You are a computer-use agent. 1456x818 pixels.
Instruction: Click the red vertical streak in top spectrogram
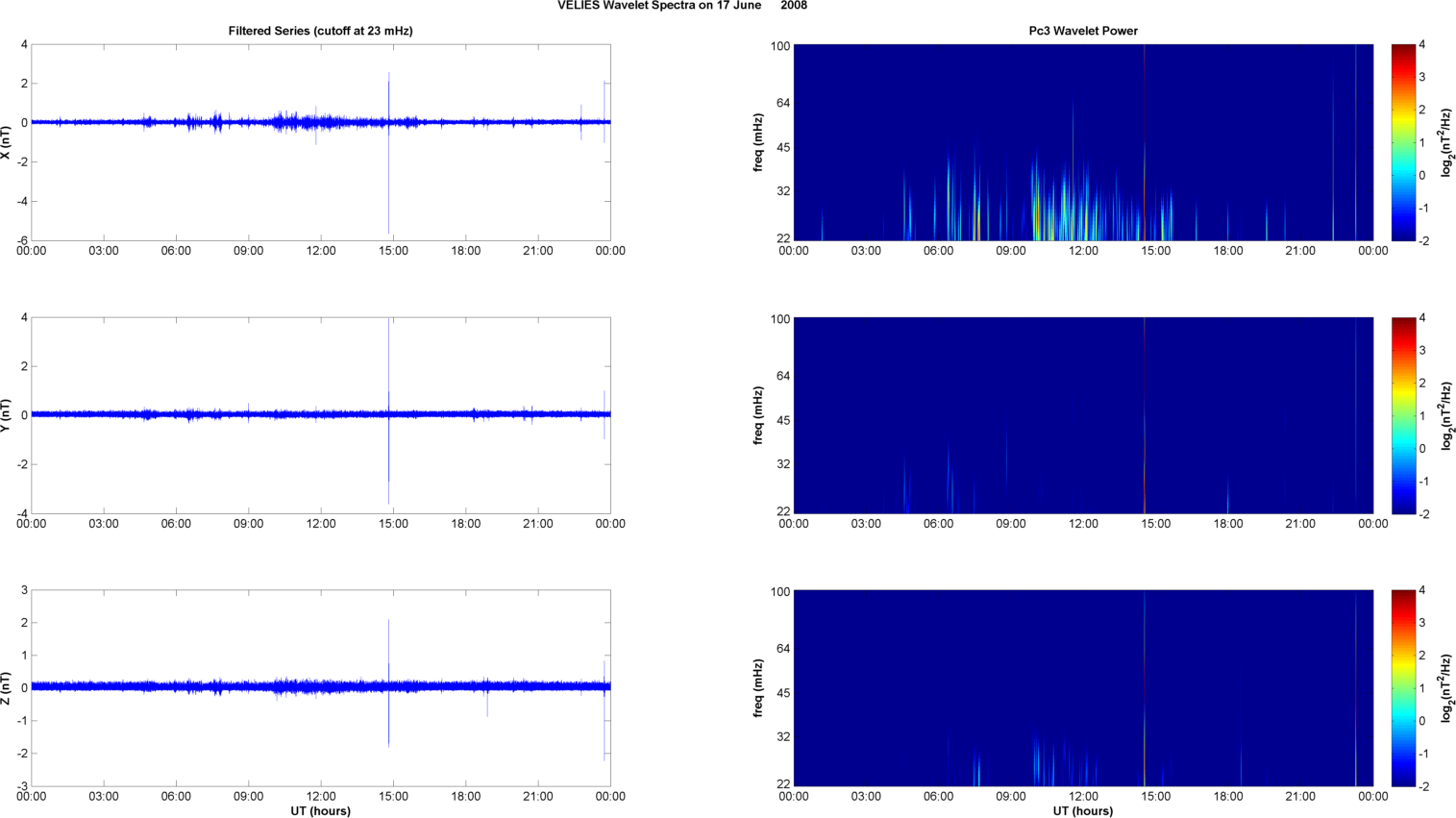click(1144, 142)
